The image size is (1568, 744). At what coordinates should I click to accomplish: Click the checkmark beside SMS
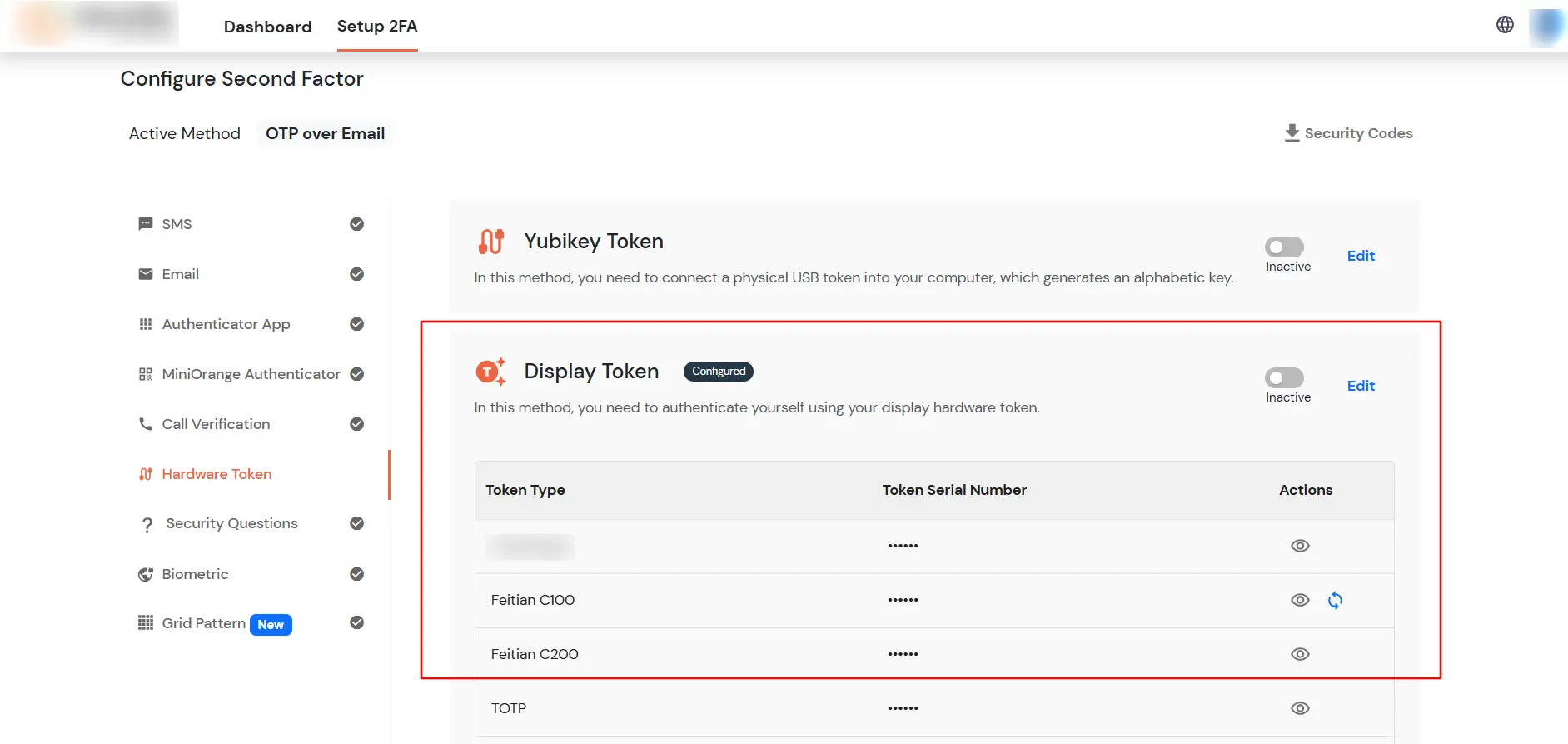click(357, 224)
